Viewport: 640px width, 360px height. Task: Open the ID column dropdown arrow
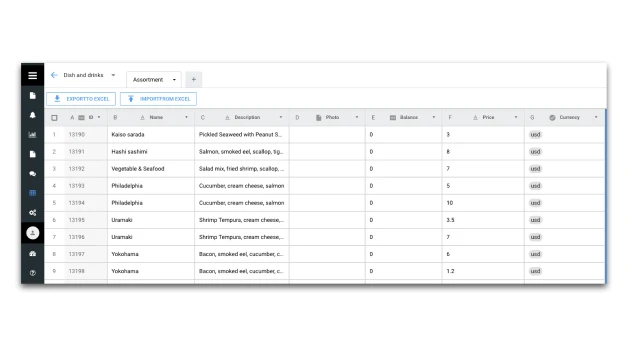[99, 118]
